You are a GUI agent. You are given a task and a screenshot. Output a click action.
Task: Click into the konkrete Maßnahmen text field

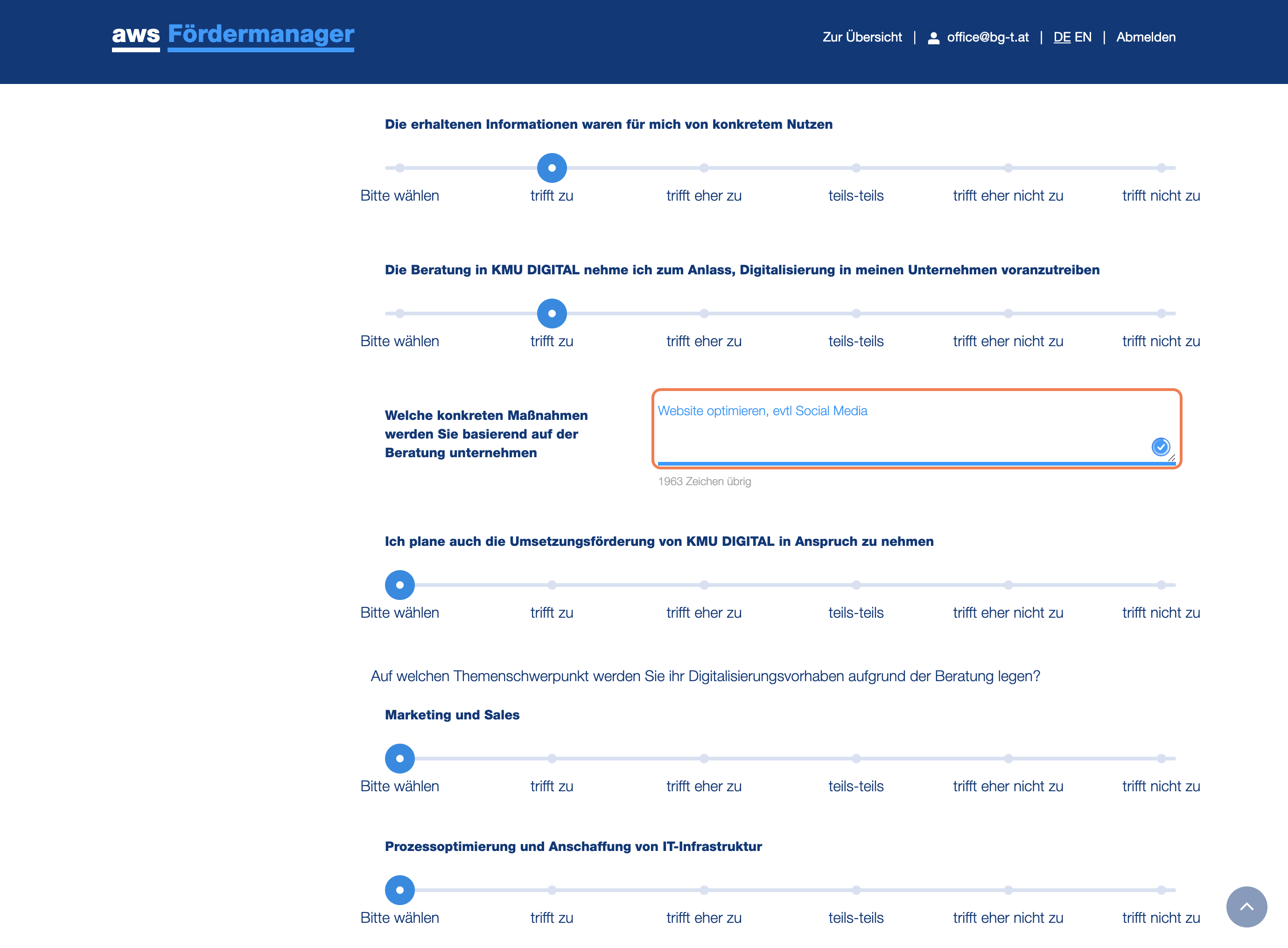pos(916,429)
